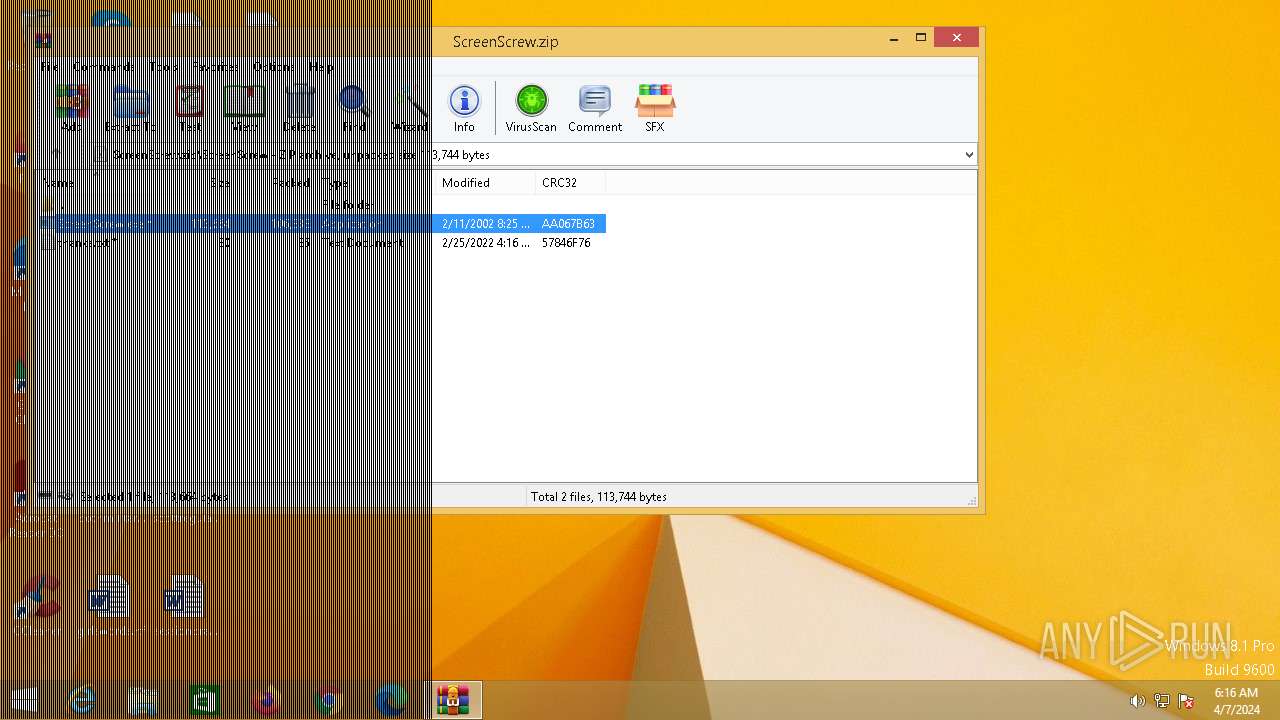This screenshot has width=1280, height=720.
Task: Open the Help menu
Action: pos(321,67)
